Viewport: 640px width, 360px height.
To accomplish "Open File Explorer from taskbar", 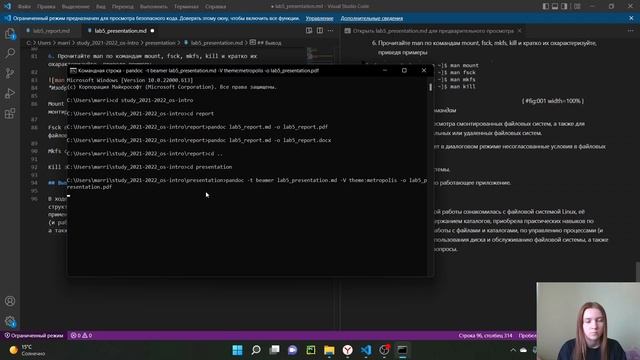I will coord(329,350).
